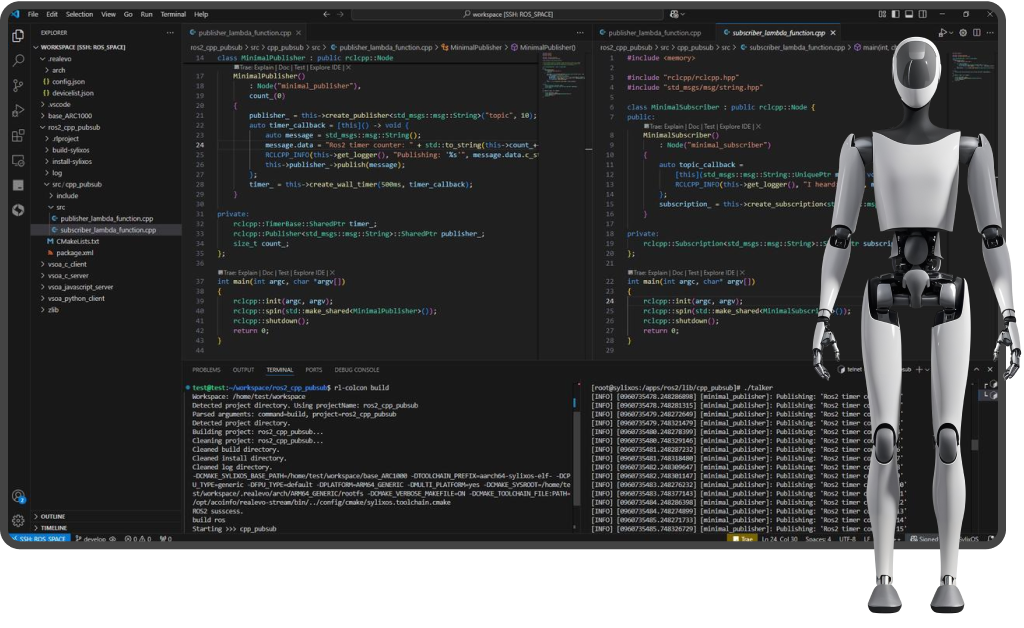Screen dimensions: 1024x628
Task: Open the Selection menu
Action: [79, 14]
